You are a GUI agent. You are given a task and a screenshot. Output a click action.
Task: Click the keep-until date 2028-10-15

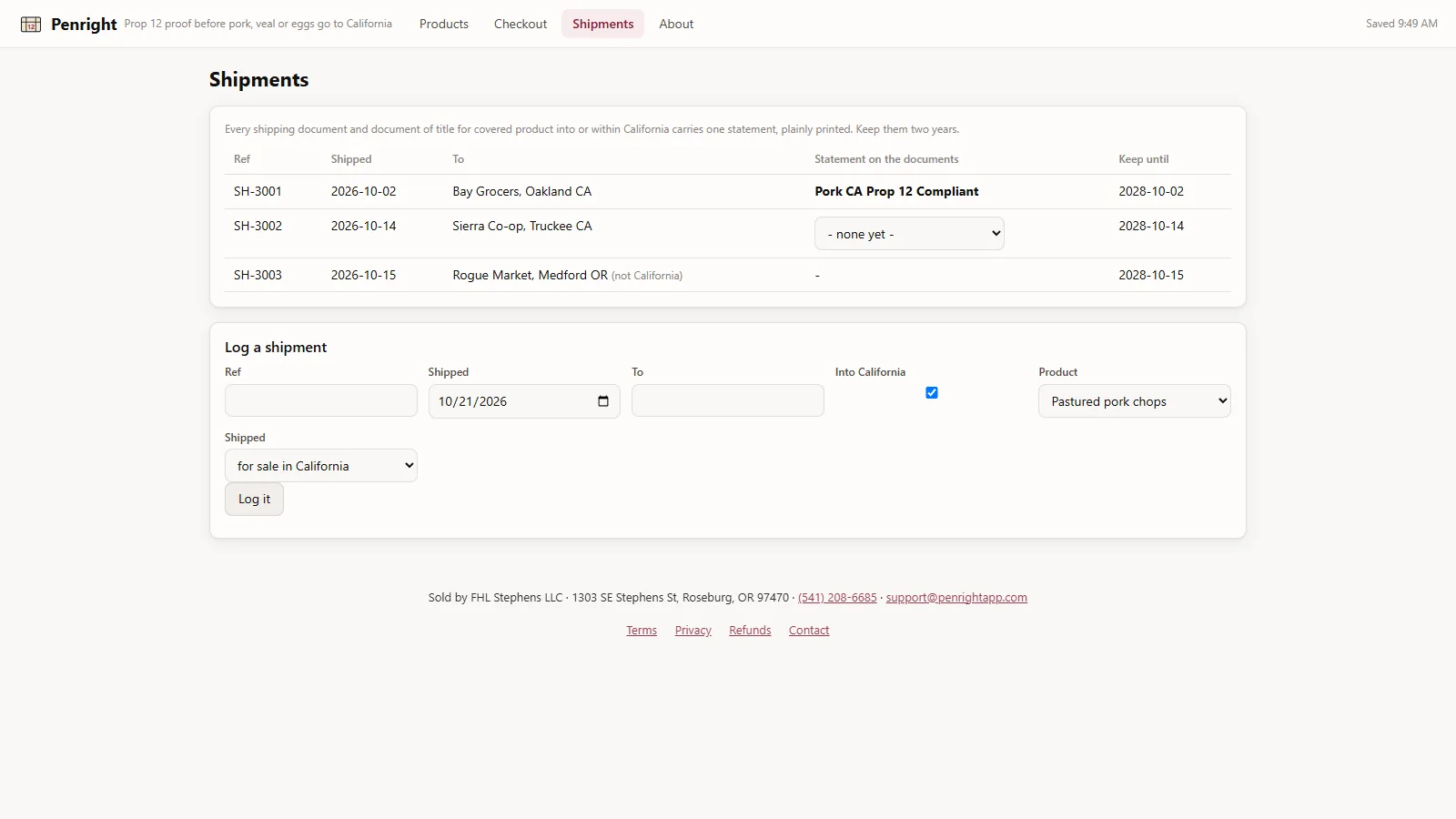pos(1151,275)
